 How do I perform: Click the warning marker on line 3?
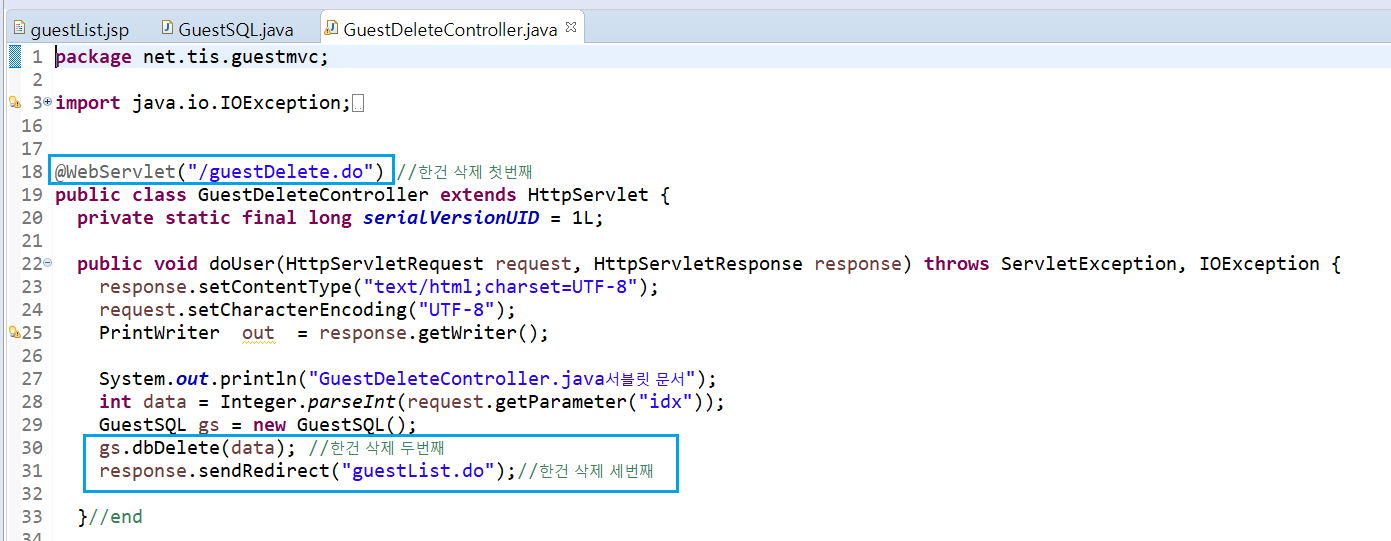click(x=14, y=102)
